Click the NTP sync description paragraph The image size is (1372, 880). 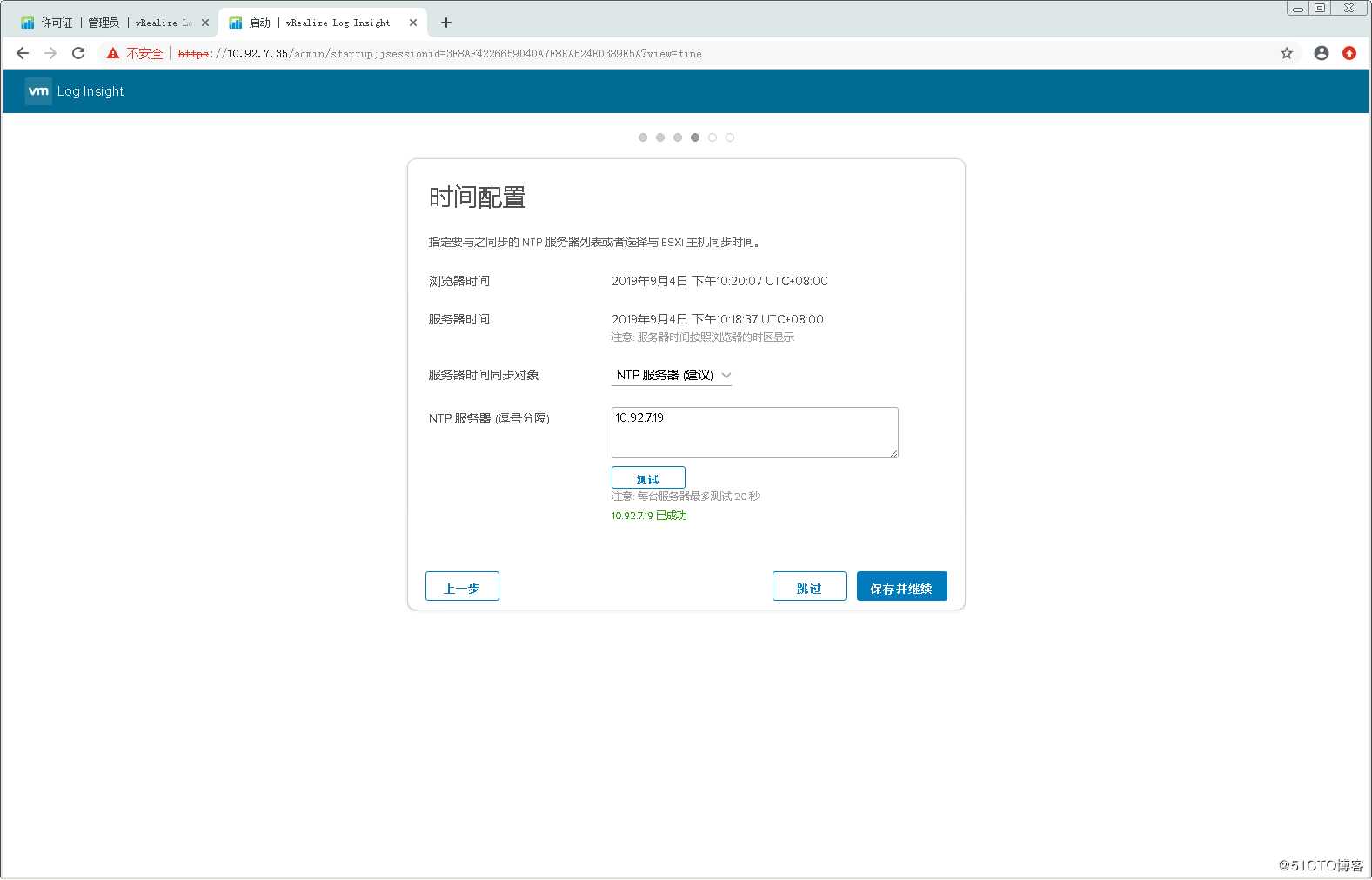point(595,242)
